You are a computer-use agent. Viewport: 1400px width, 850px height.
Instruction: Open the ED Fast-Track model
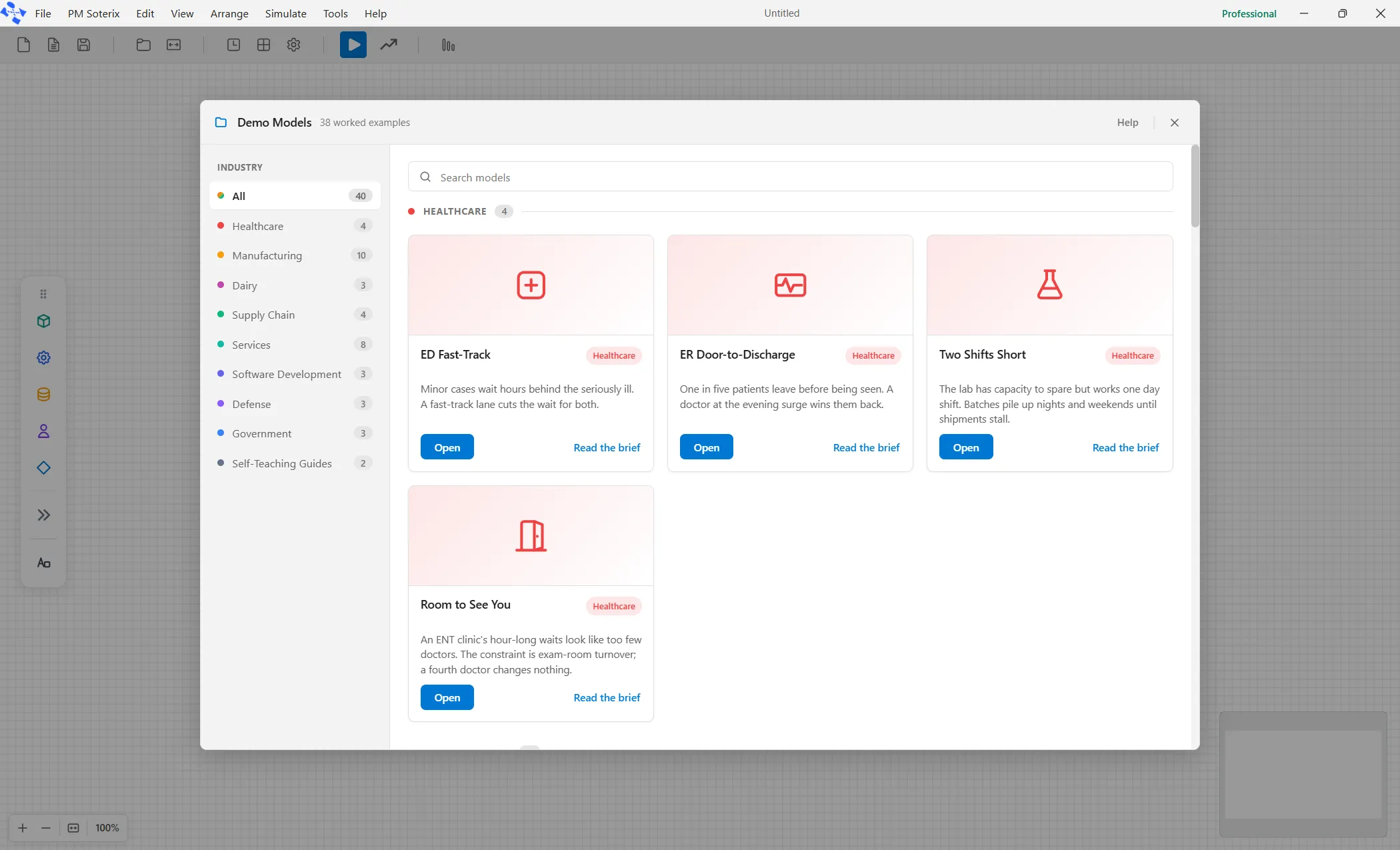(x=447, y=447)
